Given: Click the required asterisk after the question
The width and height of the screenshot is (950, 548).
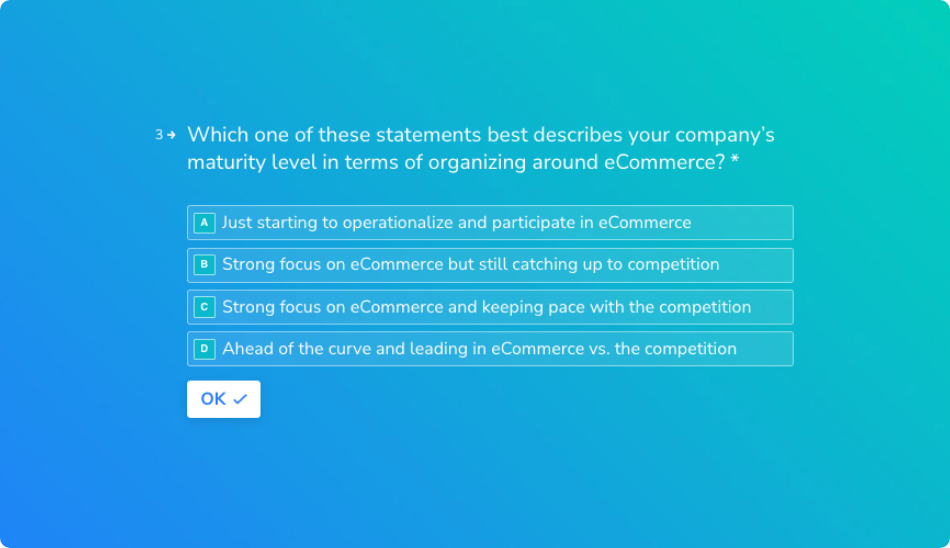Looking at the screenshot, I should (735, 160).
